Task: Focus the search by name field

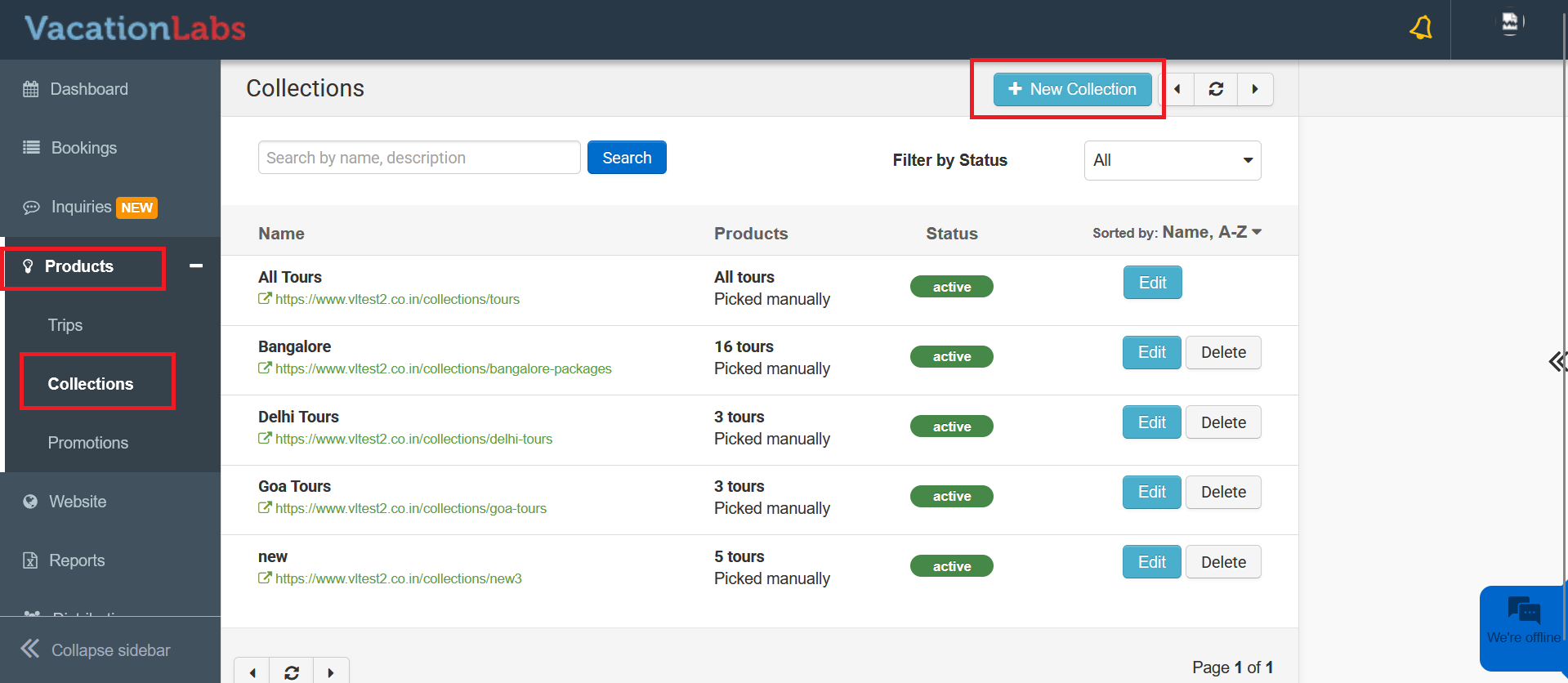Action: (419, 158)
